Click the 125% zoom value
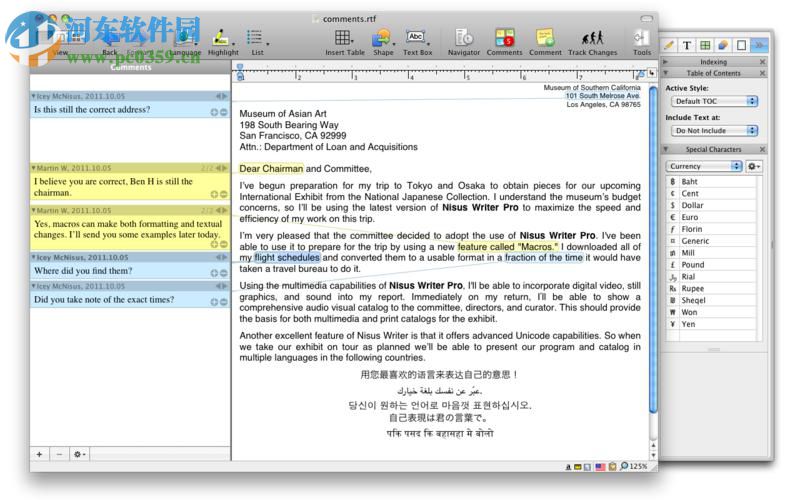This screenshot has width=800, height=500. pos(638,466)
